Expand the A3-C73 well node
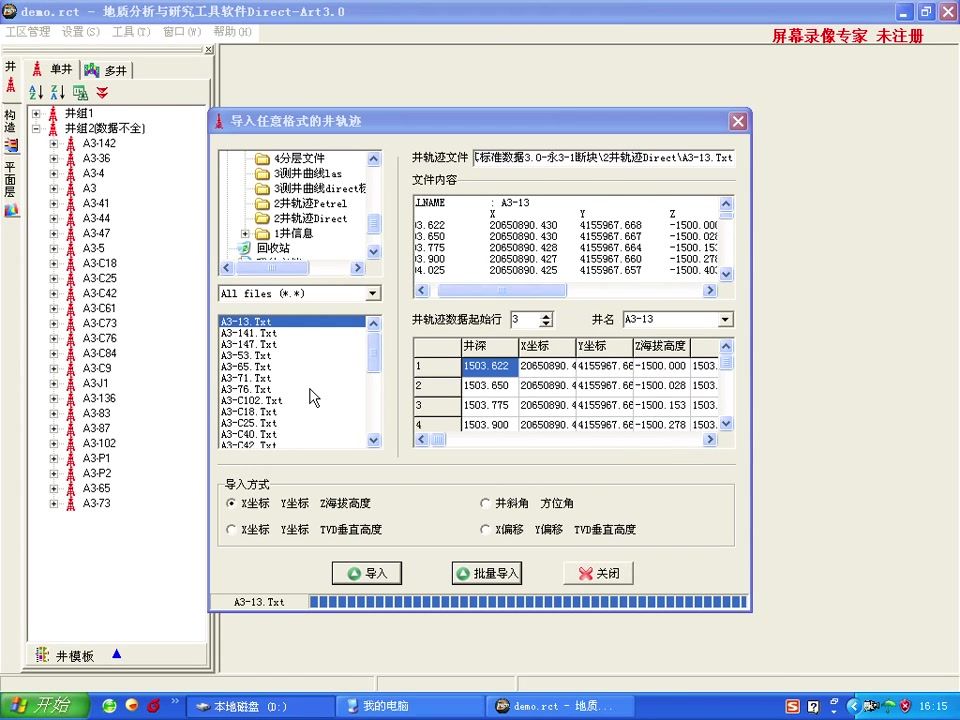 tap(54, 324)
